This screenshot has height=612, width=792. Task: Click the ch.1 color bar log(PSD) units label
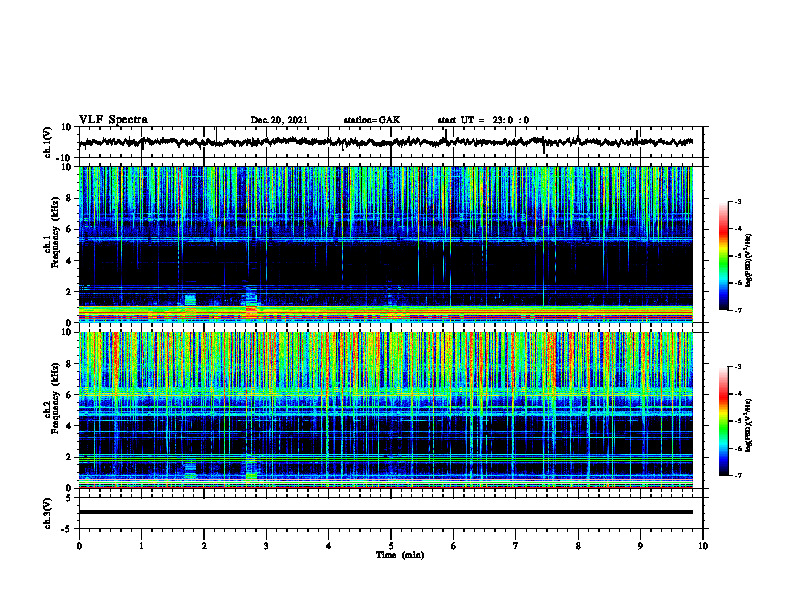pos(748,260)
